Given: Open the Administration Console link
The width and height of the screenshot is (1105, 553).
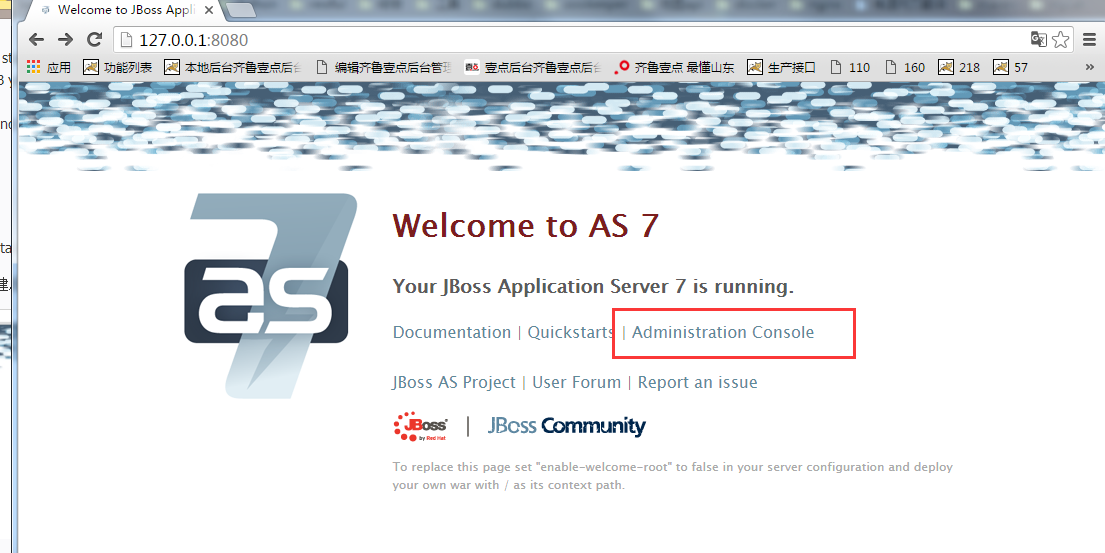Looking at the screenshot, I should coord(723,332).
